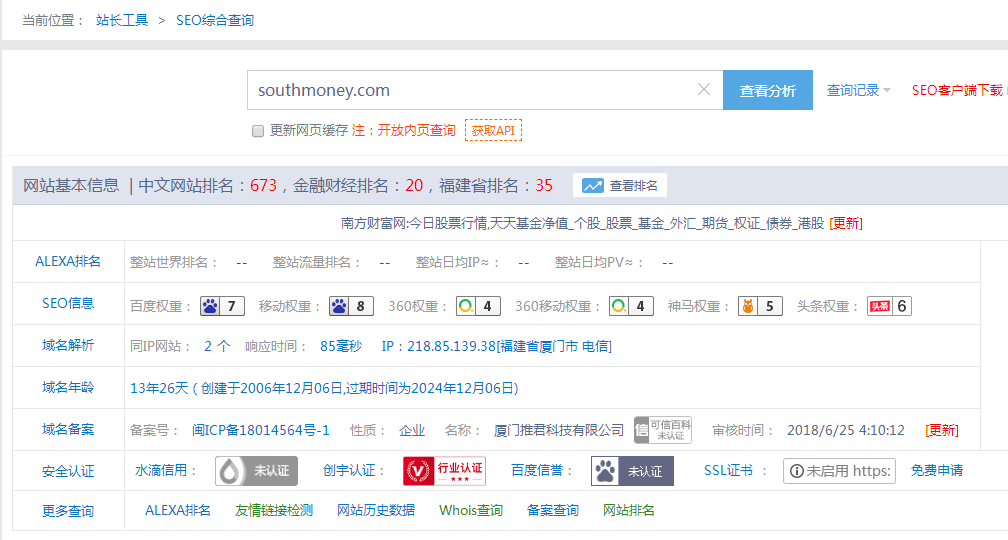Click 百度信誉 未认证 paw badge
The width and height of the screenshot is (1008, 540).
(x=632, y=471)
